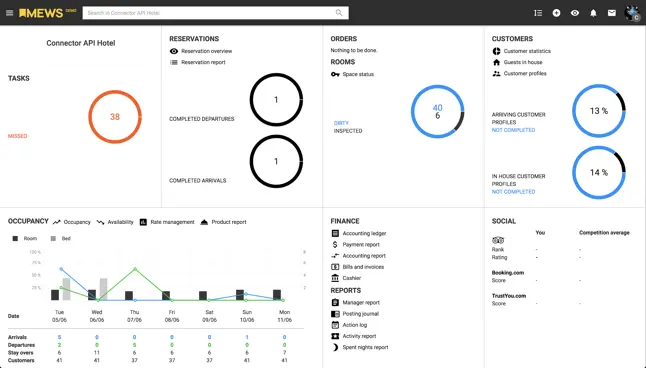Open Accounting ledger
This screenshot has height=368, width=646.
(x=364, y=233)
